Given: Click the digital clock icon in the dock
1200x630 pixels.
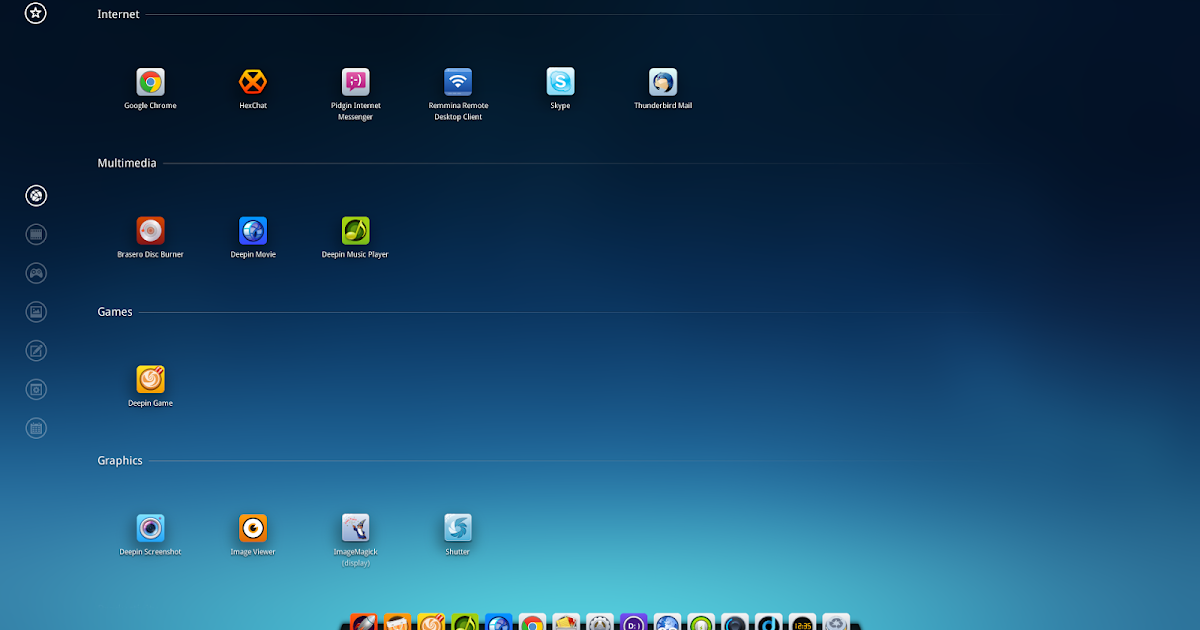Looking at the screenshot, I should click(x=802, y=622).
